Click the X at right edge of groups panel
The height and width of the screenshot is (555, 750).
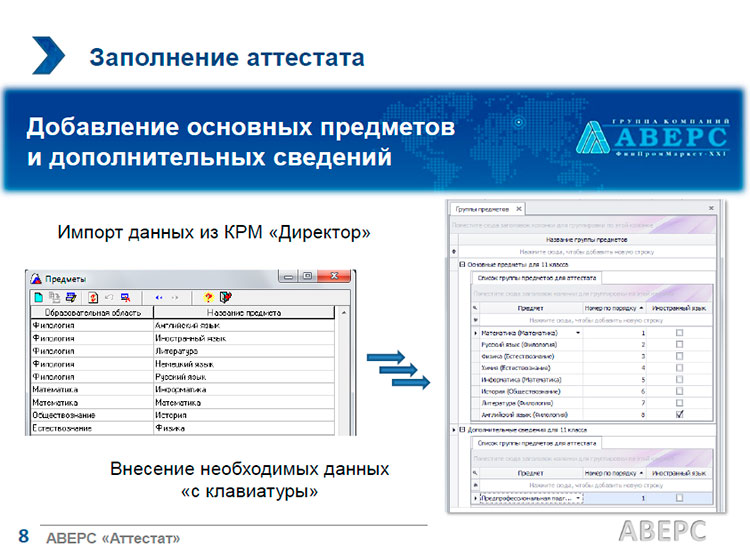(x=711, y=208)
